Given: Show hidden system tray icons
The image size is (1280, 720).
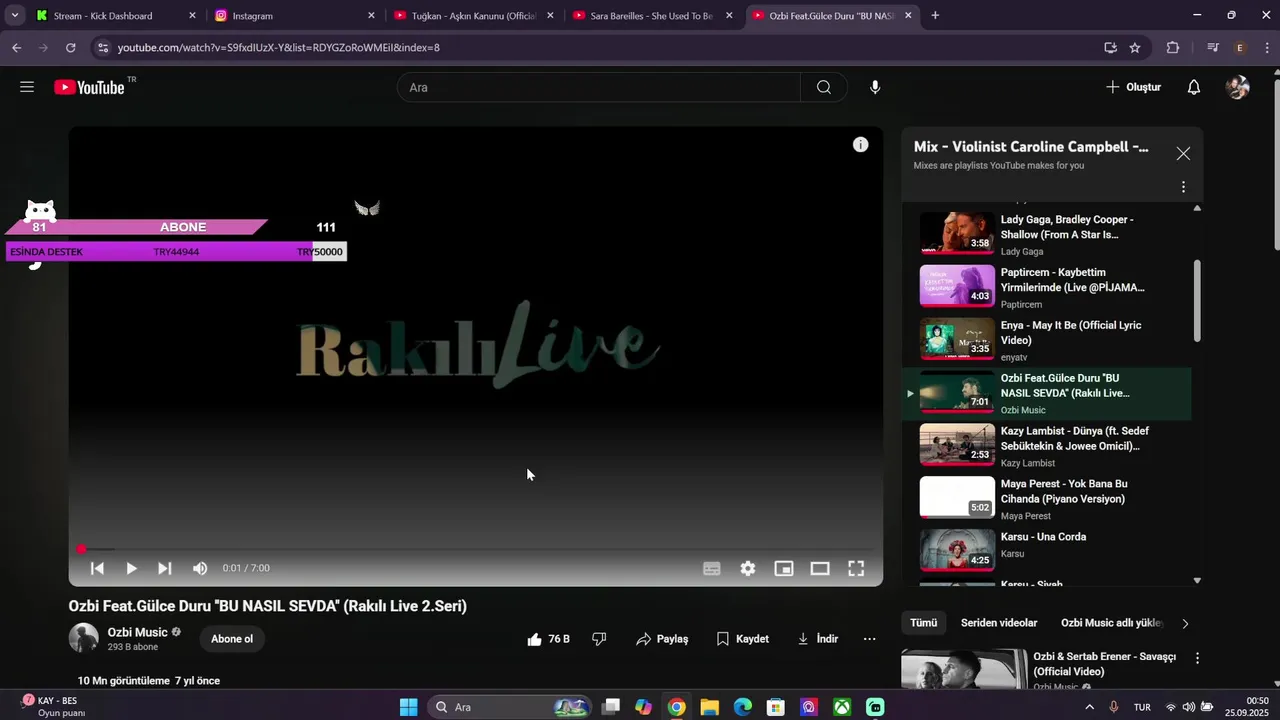Looking at the screenshot, I should (x=1090, y=707).
